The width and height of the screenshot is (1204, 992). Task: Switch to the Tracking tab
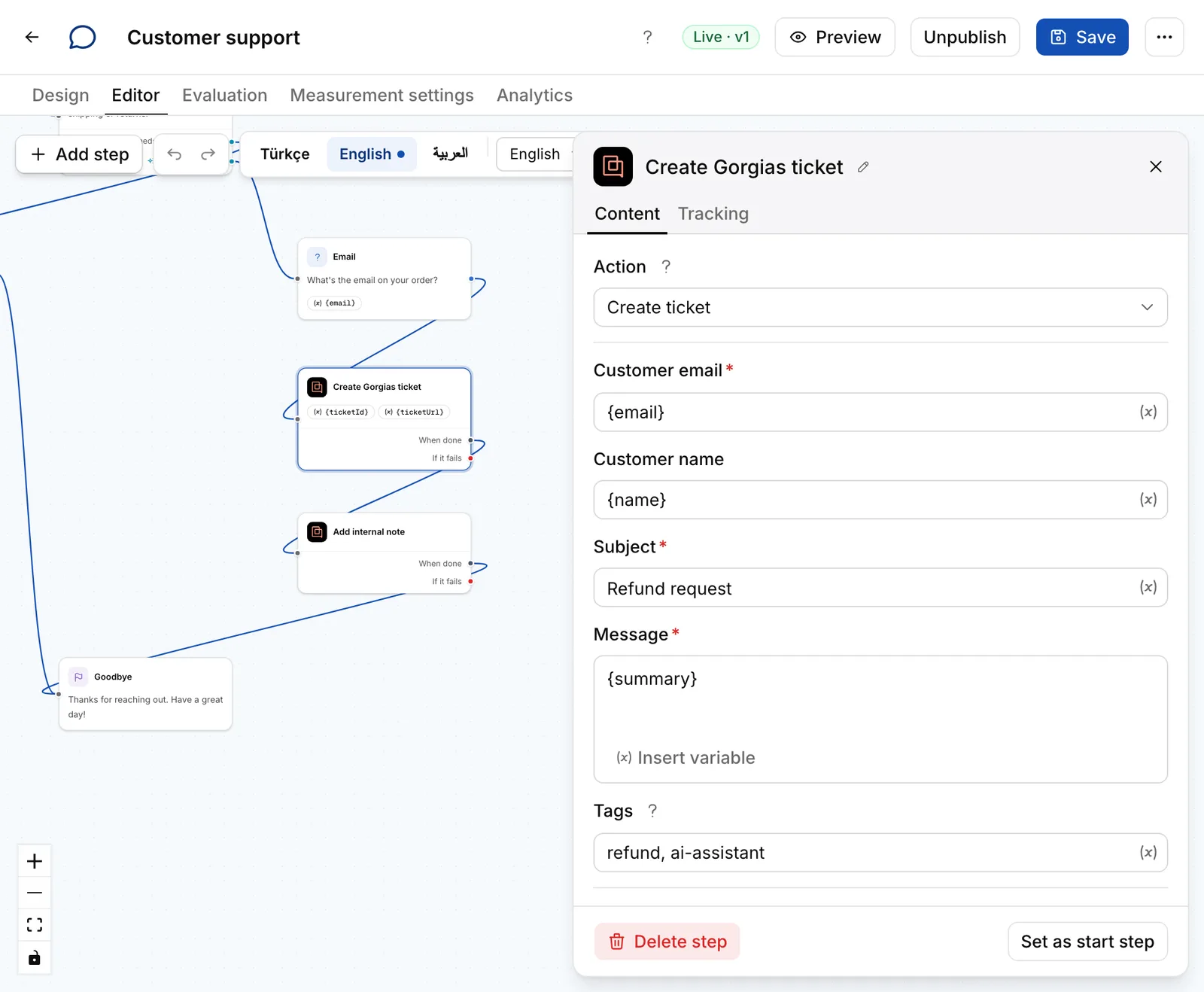click(713, 214)
